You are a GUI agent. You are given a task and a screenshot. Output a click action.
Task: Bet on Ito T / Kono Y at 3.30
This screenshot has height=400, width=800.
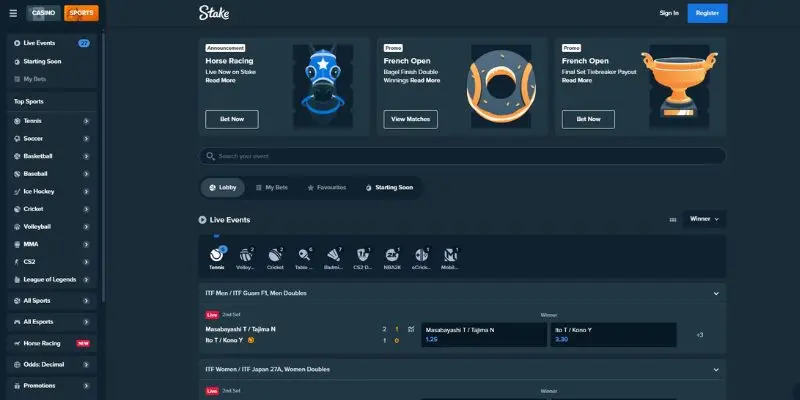click(x=613, y=335)
